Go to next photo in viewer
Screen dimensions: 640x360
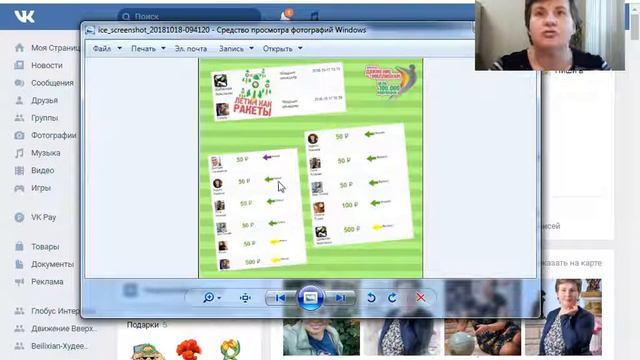341,298
